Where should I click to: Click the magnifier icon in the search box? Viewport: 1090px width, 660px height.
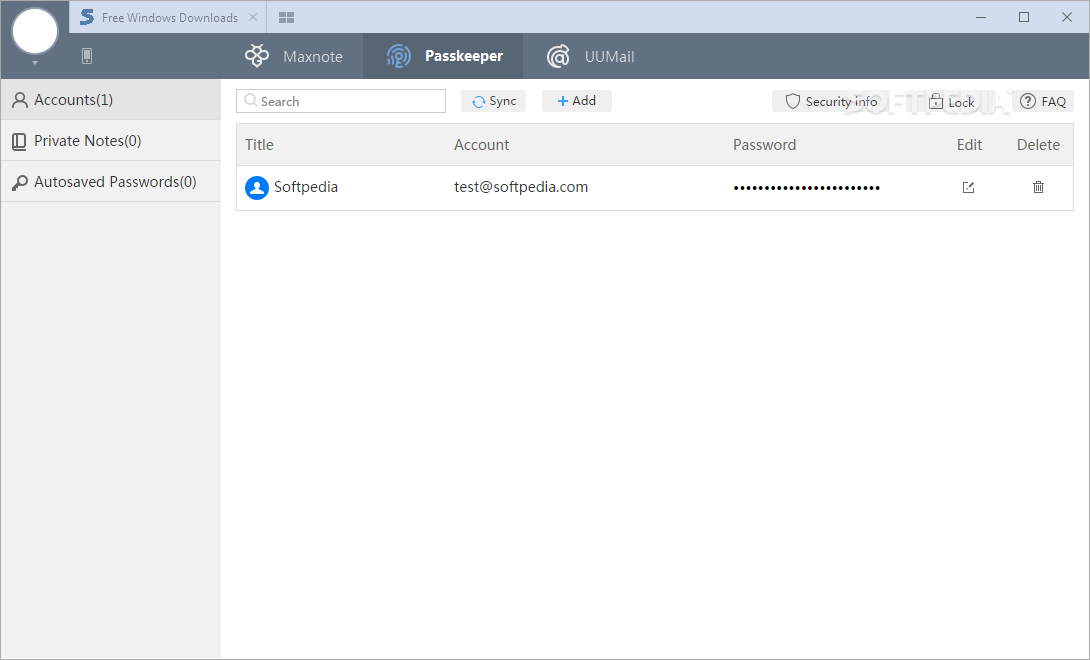pos(250,101)
